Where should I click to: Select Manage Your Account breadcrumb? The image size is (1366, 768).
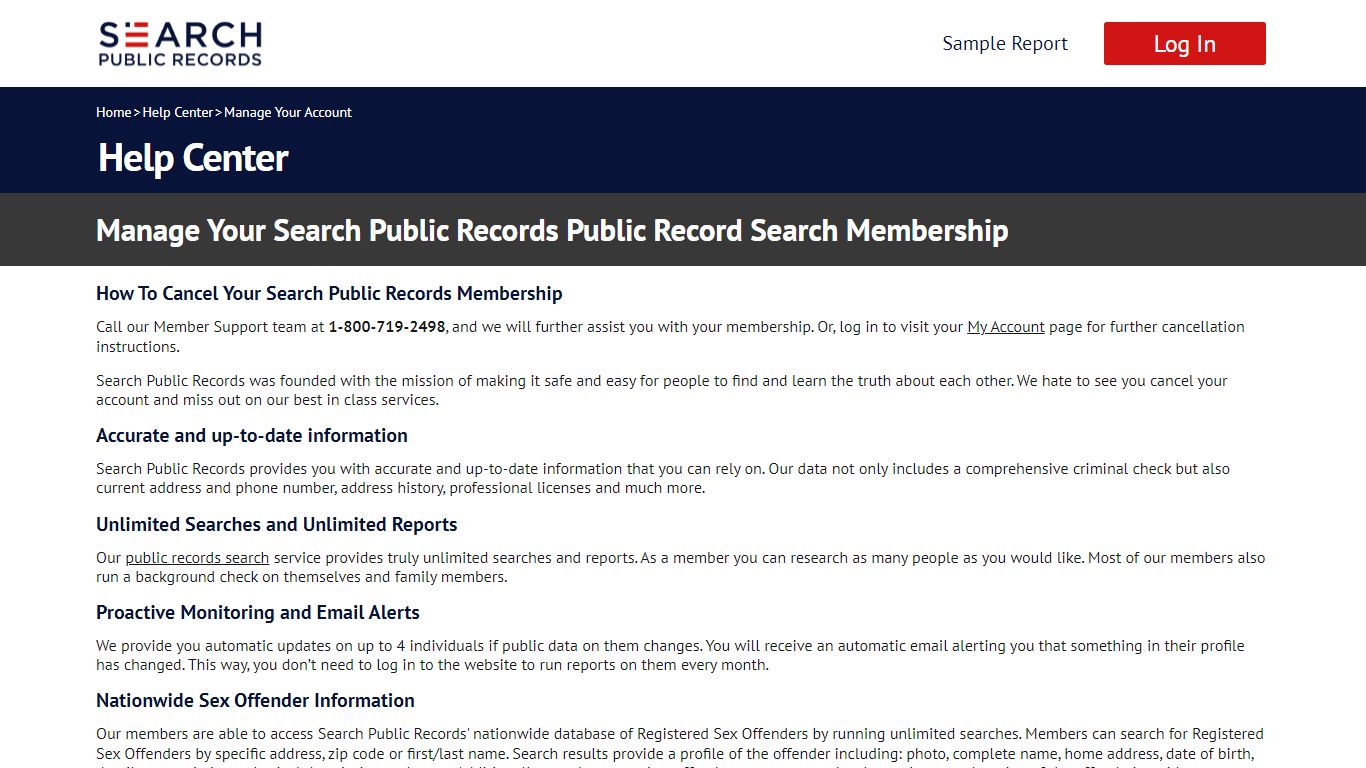pos(288,112)
